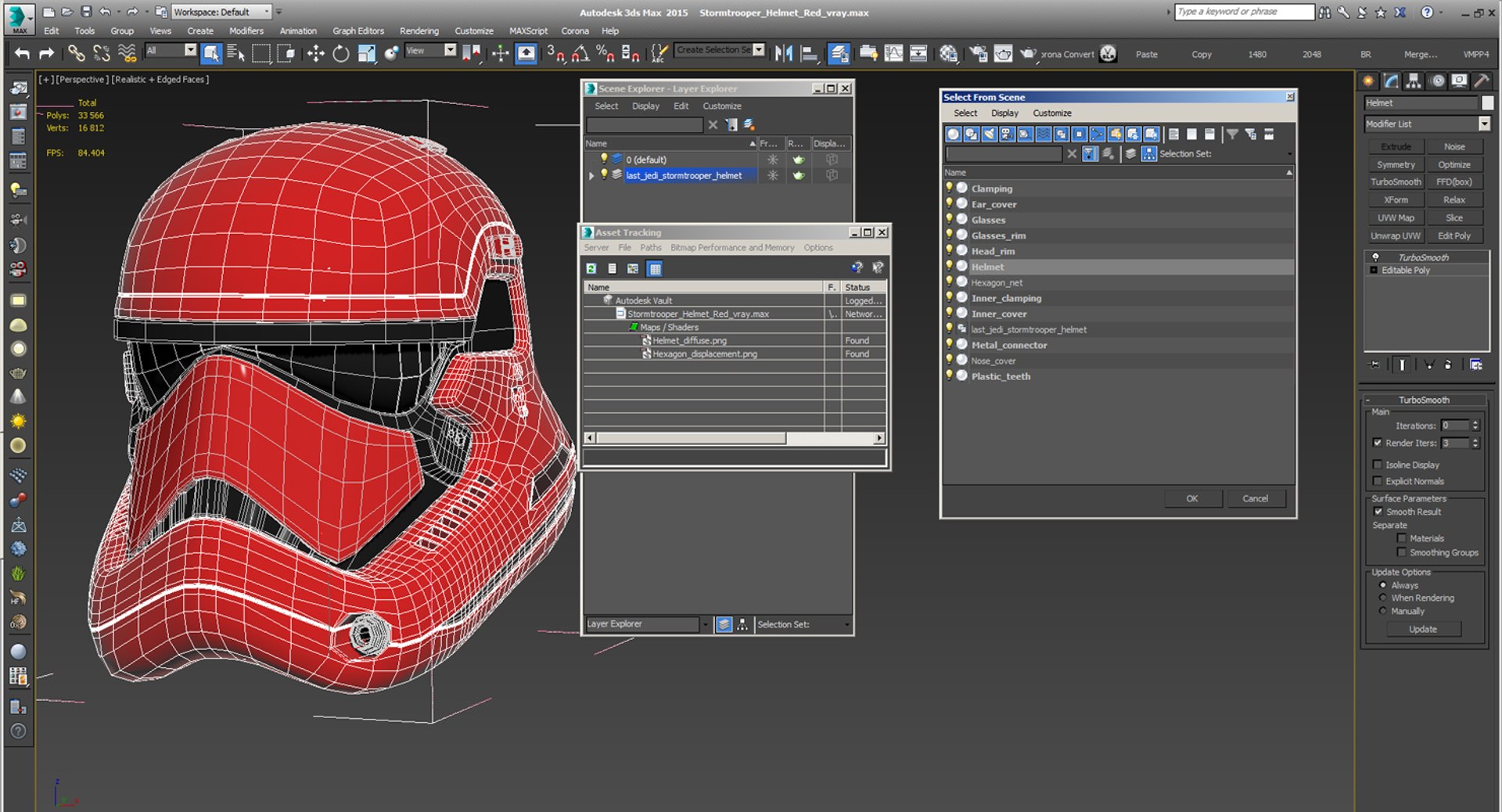
Task: Open Utilities tab hammer icon in command panel
Action: point(1481,81)
